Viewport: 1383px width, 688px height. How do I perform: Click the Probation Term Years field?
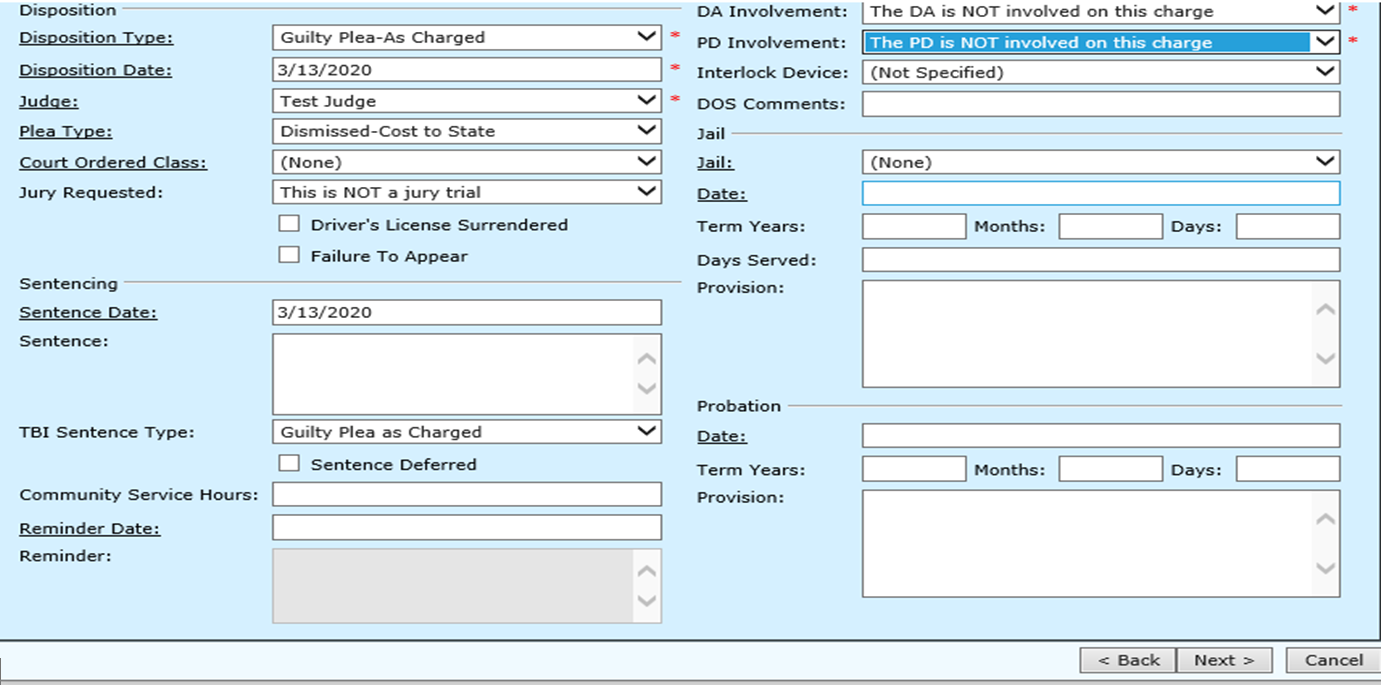(x=914, y=469)
